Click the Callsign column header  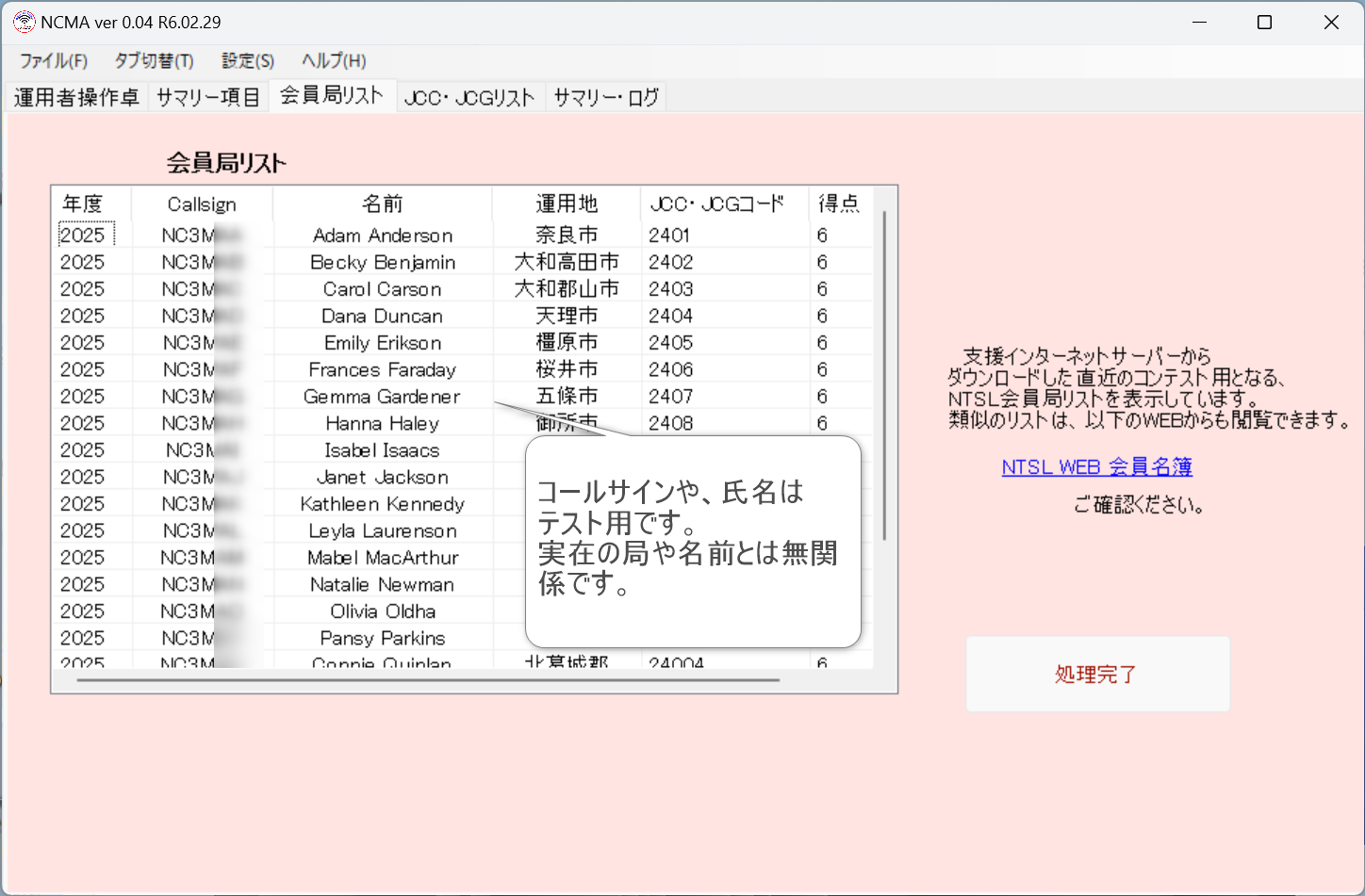(x=202, y=204)
